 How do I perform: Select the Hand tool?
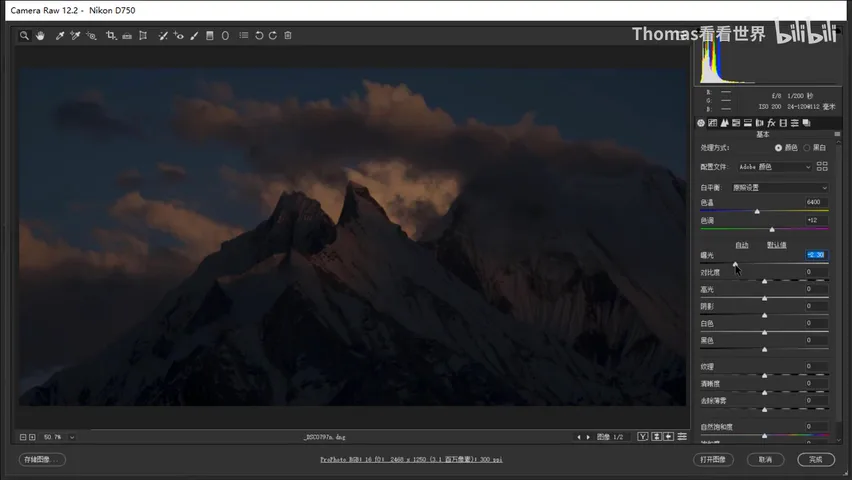[40, 35]
